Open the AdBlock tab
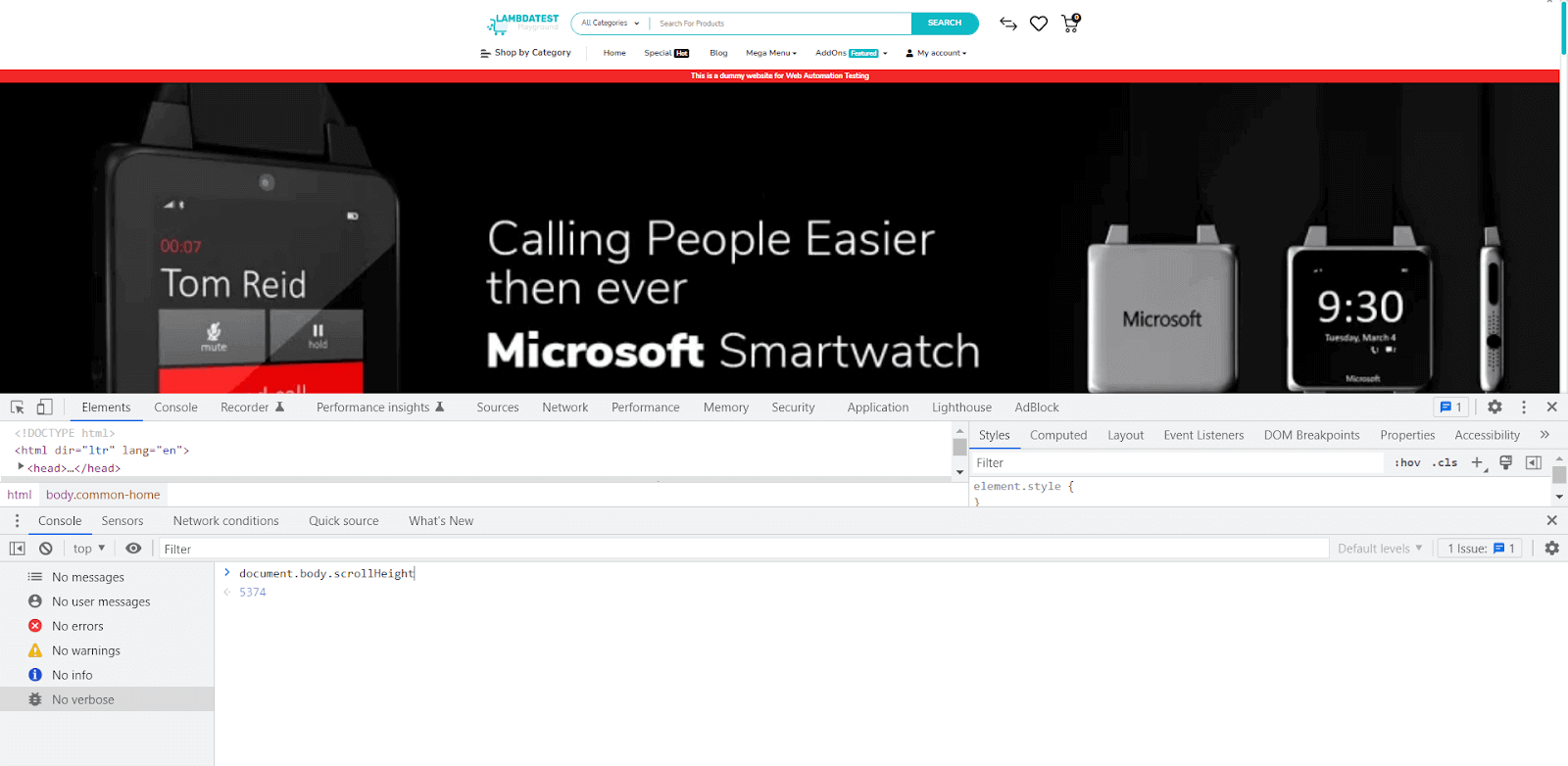The height and width of the screenshot is (766, 1568). click(x=1037, y=407)
